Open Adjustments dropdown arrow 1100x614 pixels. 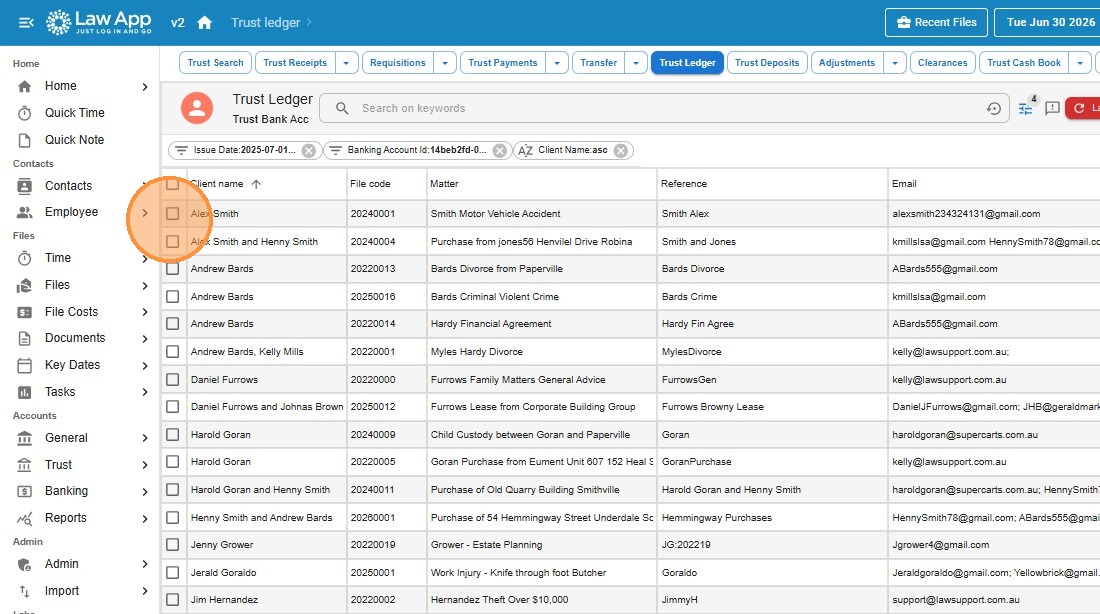tap(895, 63)
